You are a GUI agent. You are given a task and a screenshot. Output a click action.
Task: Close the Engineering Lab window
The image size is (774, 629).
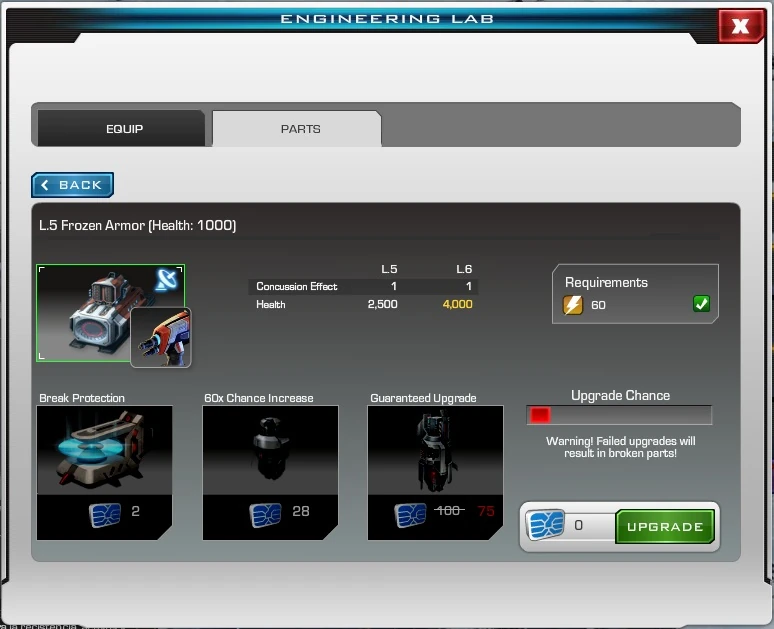point(740,25)
